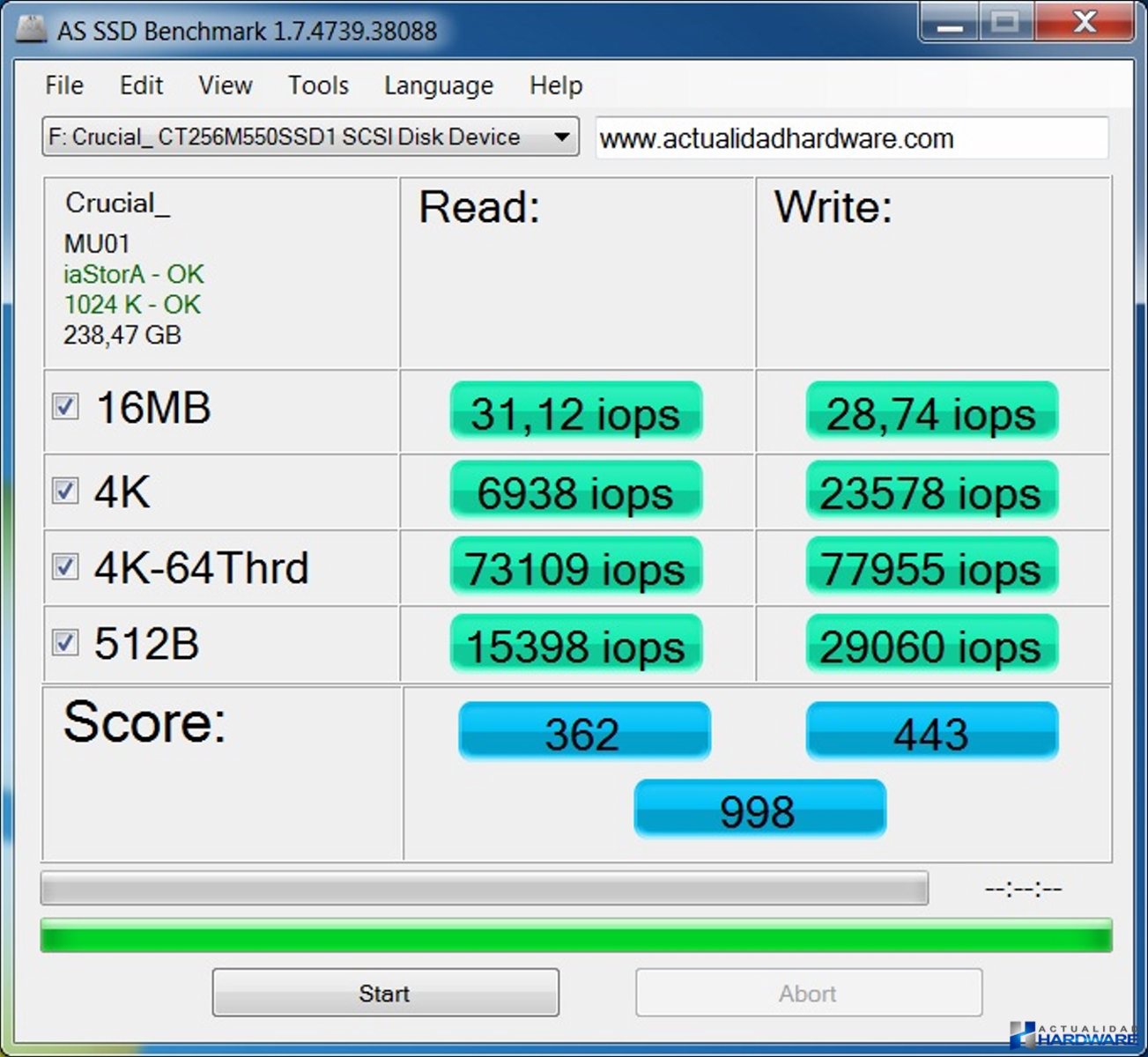Open the Help menu
1148x1057 pixels.
tap(556, 85)
